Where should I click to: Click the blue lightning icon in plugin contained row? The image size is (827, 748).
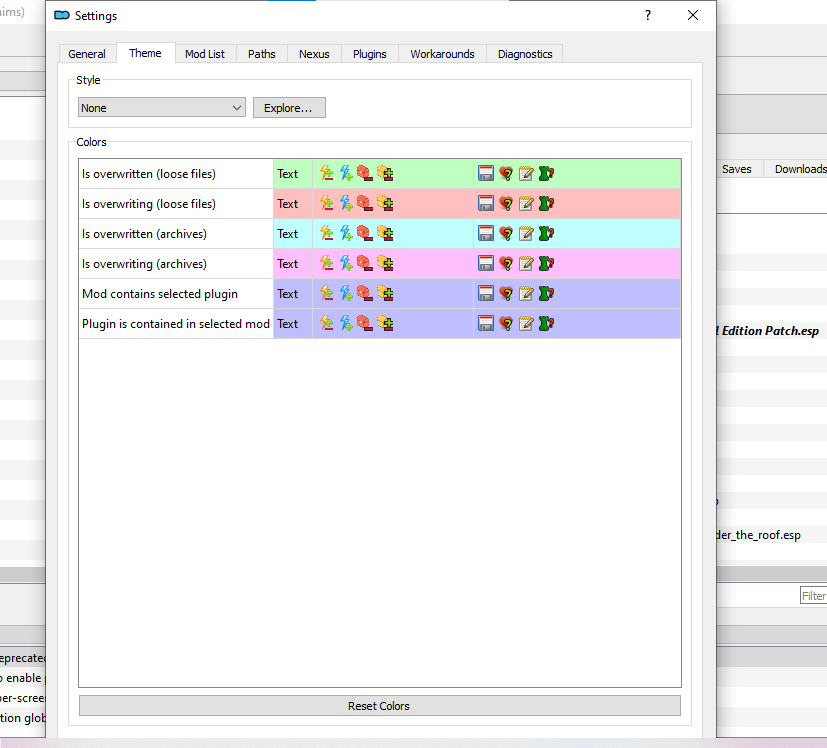tap(346, 323)
